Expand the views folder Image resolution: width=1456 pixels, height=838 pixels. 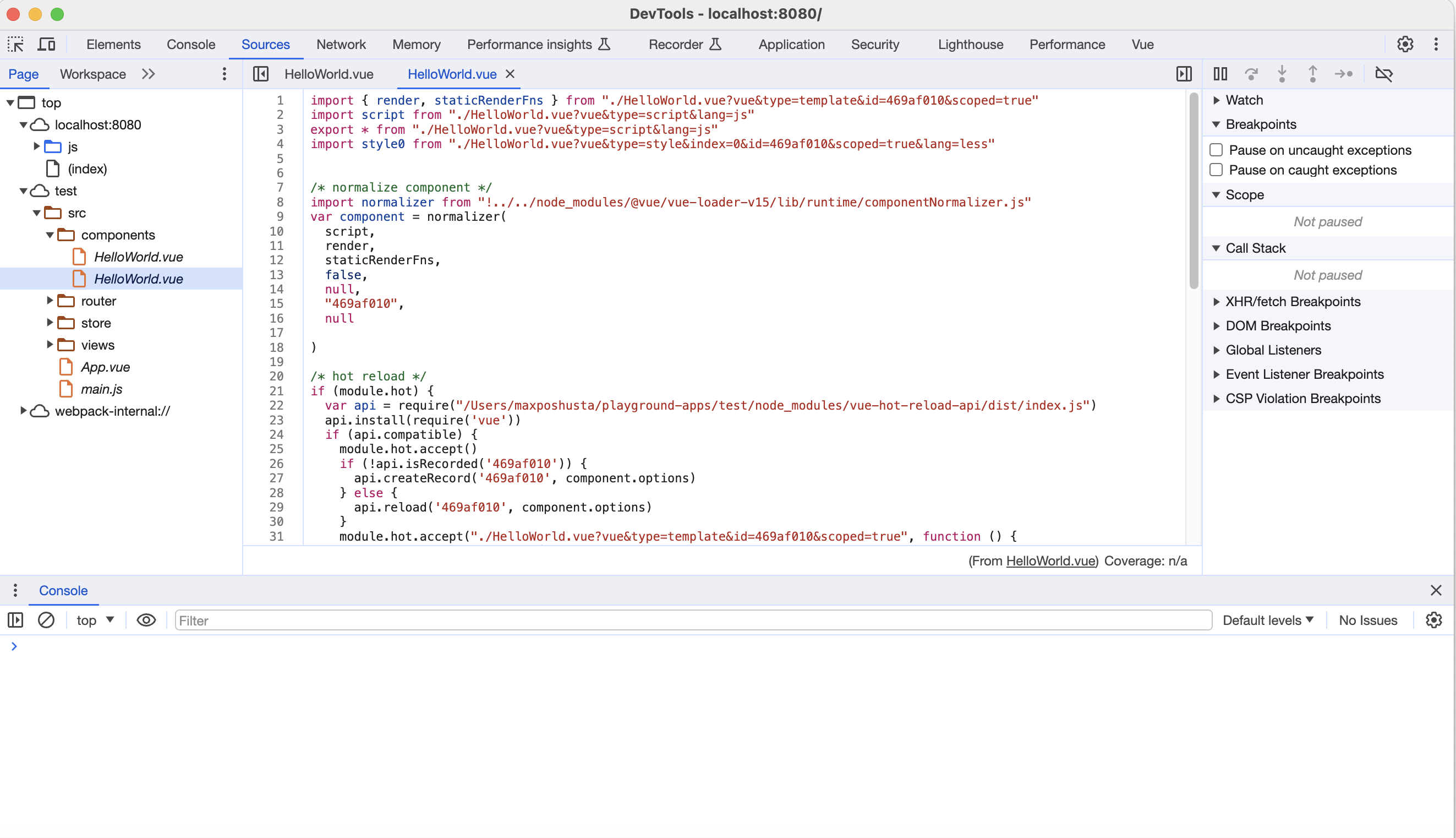click(50, 344)
